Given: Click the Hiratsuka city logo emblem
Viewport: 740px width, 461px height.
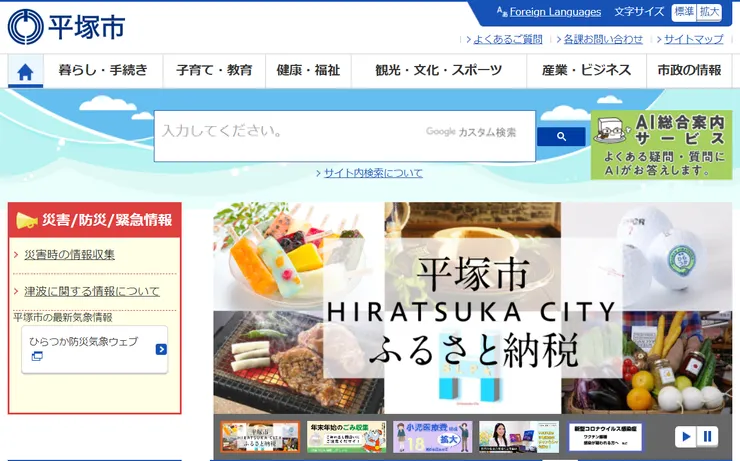Looking at the screenshot, I should (x=25, y=27).
